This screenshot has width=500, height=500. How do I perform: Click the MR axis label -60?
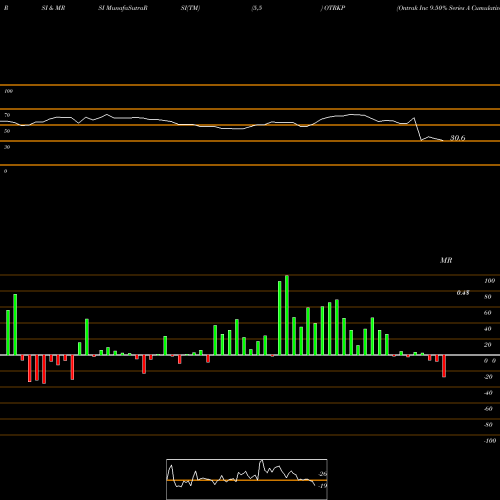pyautogui.click(x=488, y=409)
